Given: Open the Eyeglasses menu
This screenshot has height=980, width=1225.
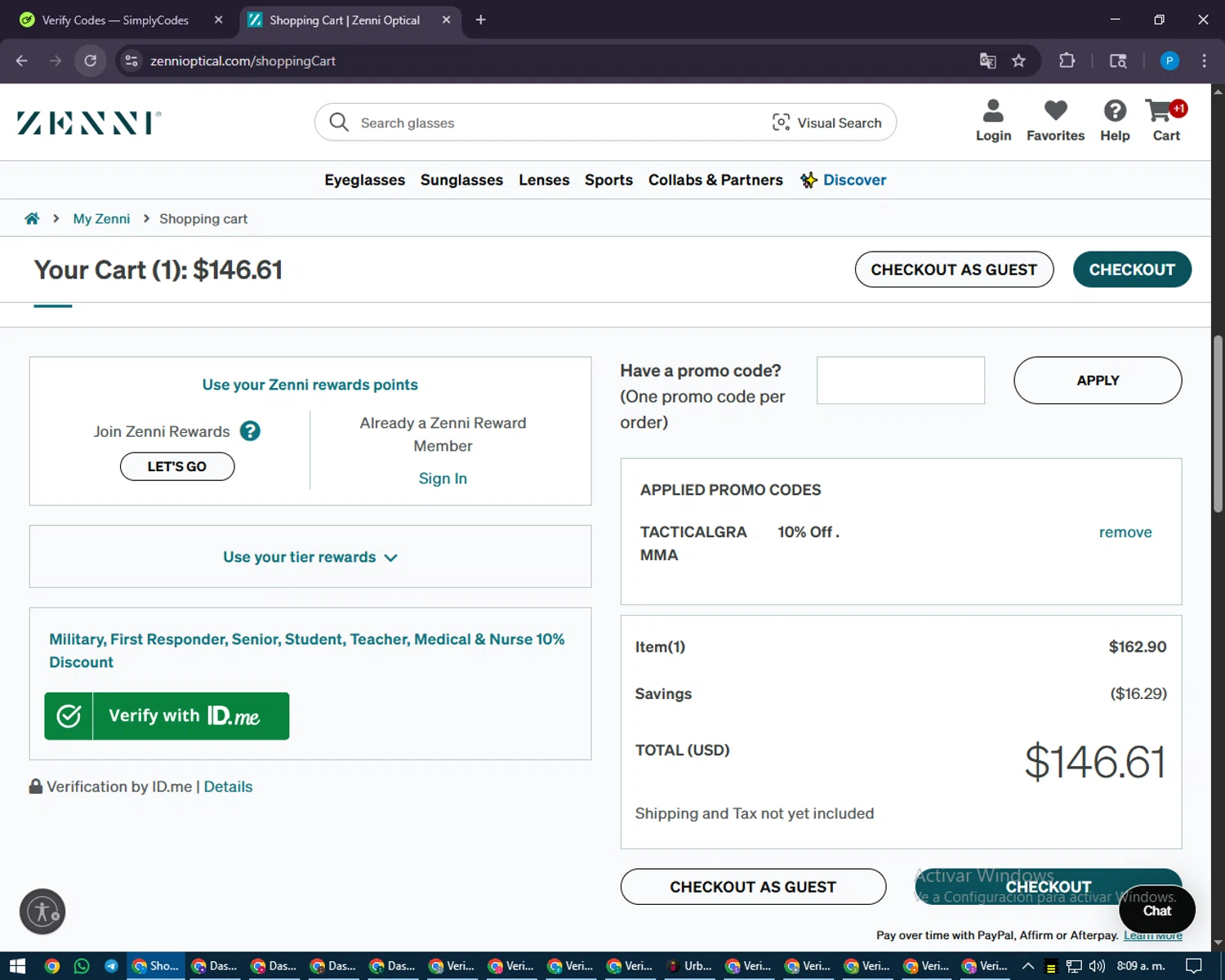Looking at the screenshot, I should click(x=364, y=180).
